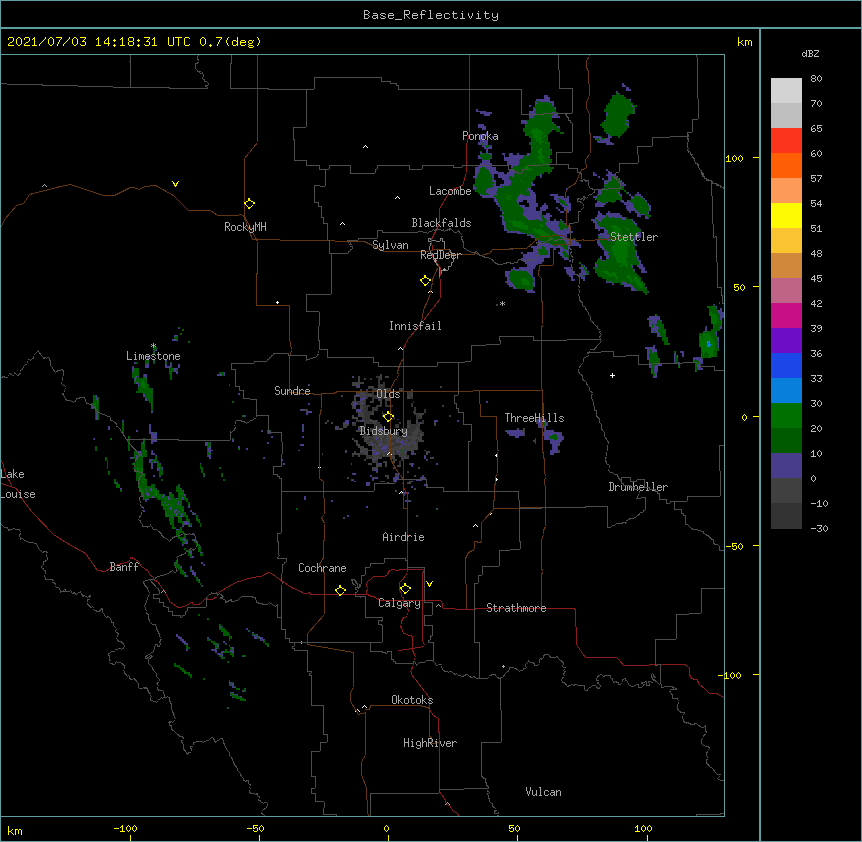Pick the light gray 70 dBZ legend swatch
The image size is (862, 842).
coord(786,91)
